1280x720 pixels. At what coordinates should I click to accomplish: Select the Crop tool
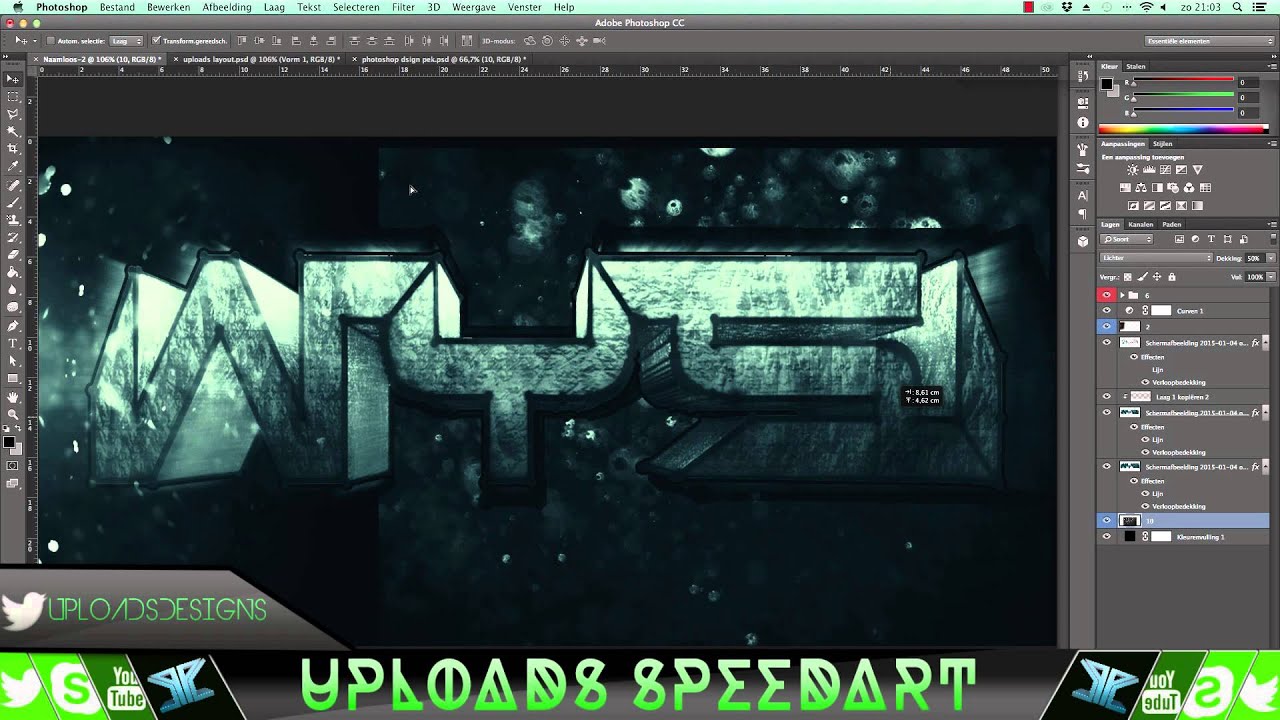pos(13,149)
